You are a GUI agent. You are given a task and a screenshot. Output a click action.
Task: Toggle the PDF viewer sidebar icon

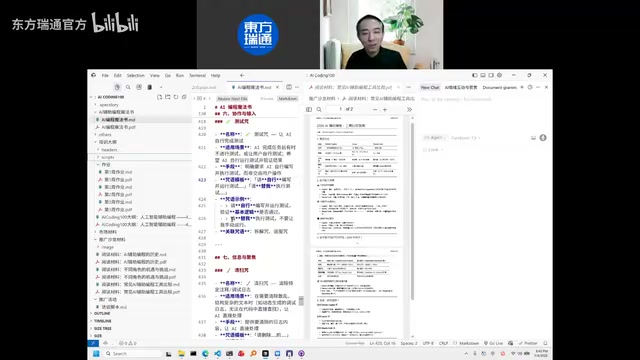309,109
